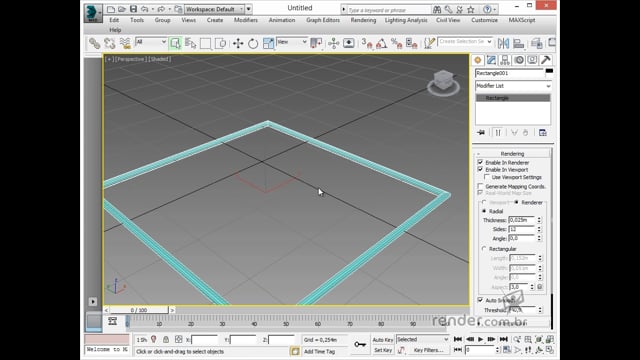Screen dimensions: 640x360
Task: Open the application menu button
Action: 93,12
